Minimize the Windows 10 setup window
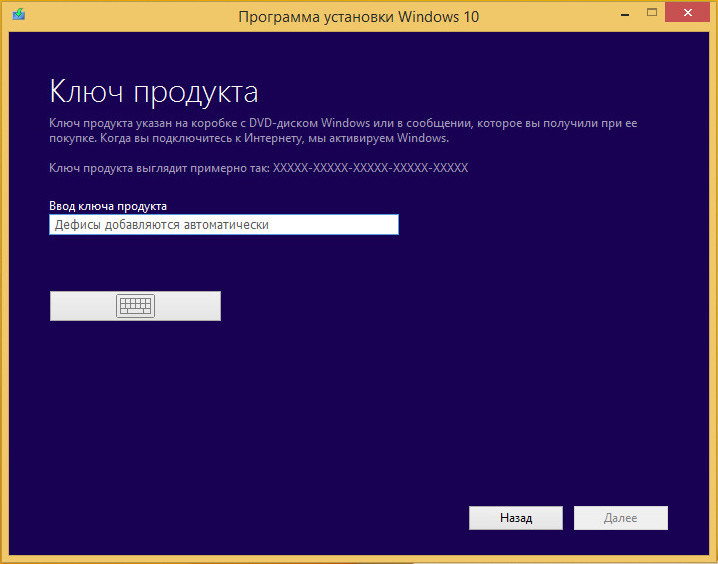 (625, 14)
